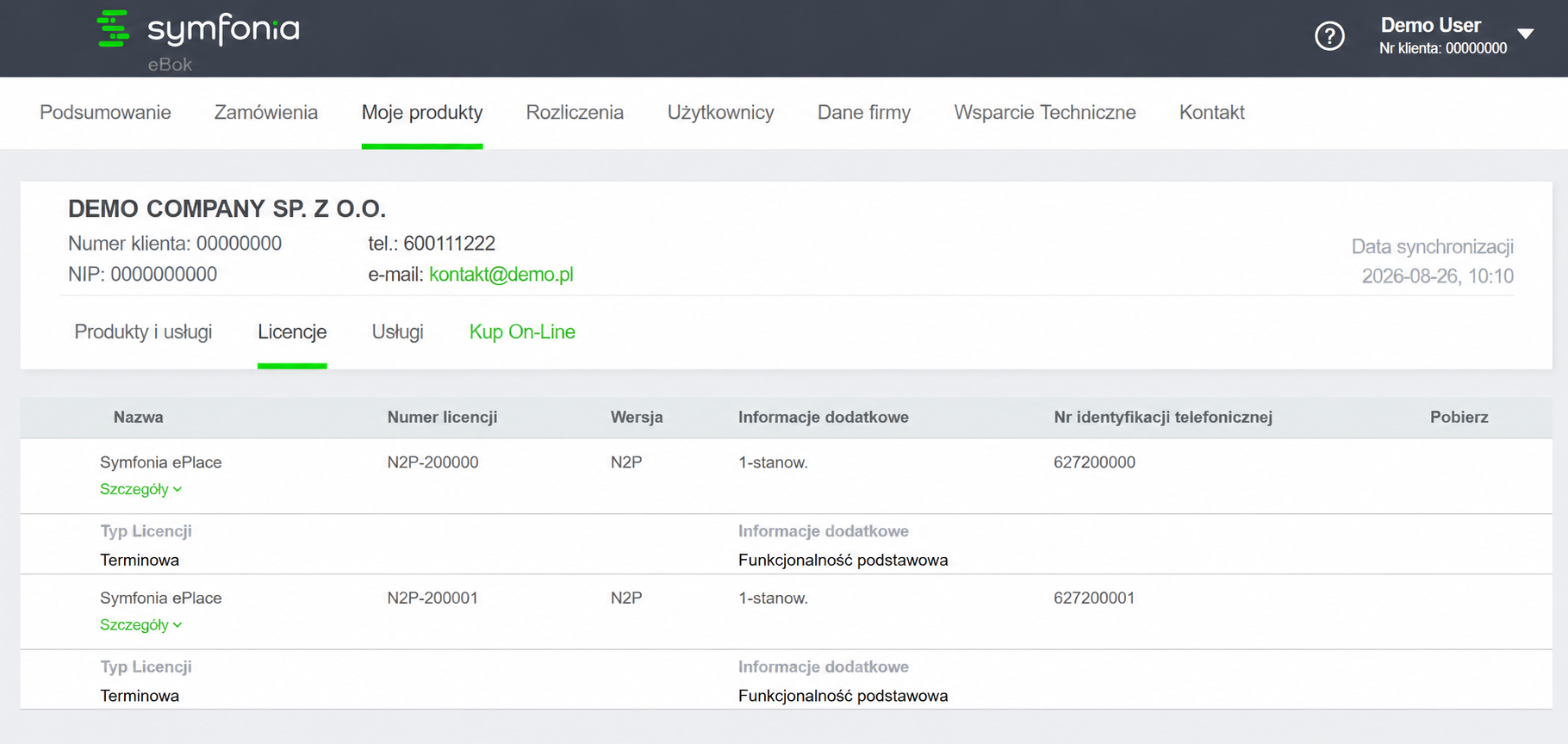
Task: Click Symfonia ePlace name in N2P-200001 row
Action: [x=160, y=598]
